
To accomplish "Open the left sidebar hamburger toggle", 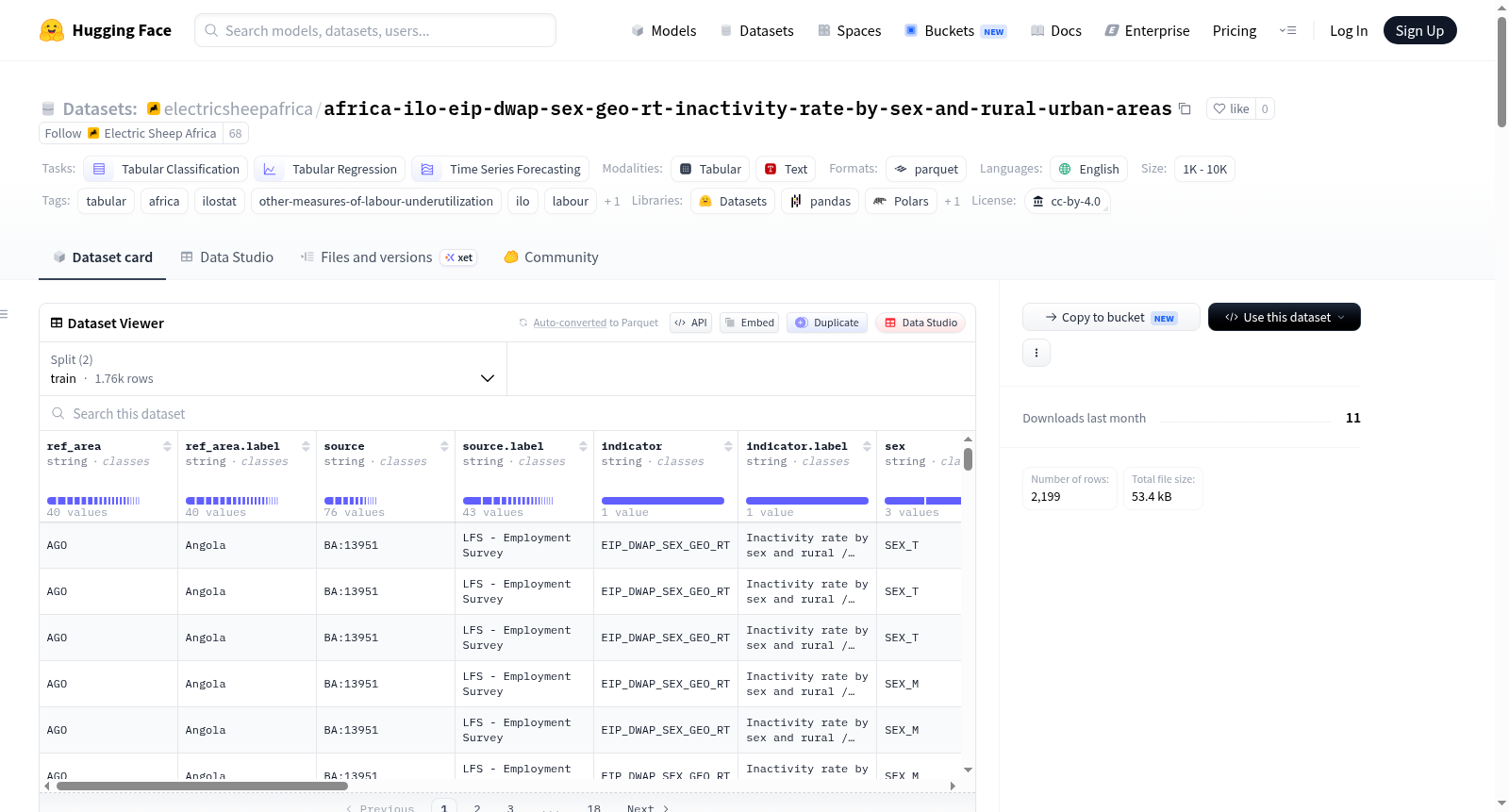I will 5,314.
